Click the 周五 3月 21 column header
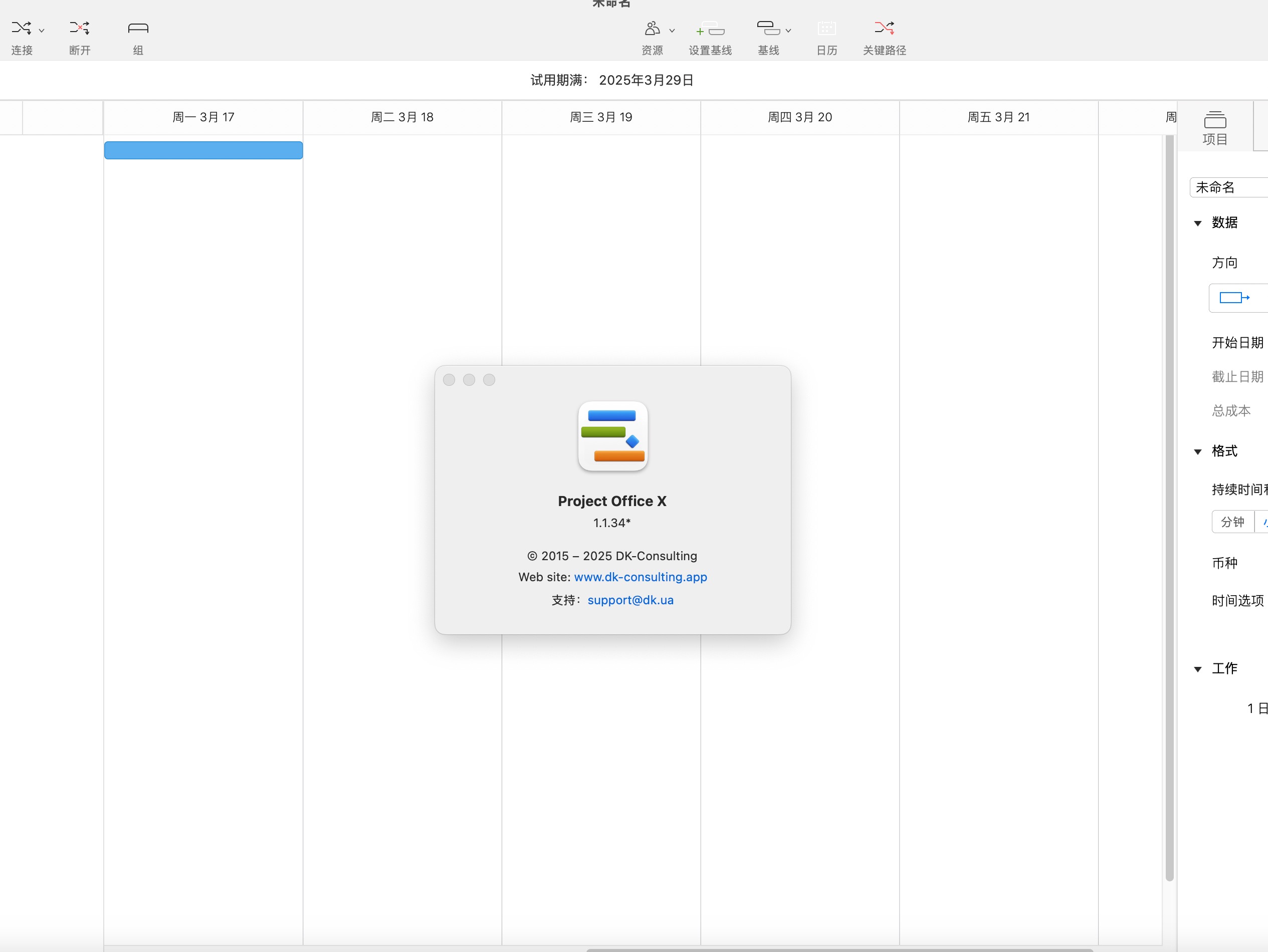The image size is (1268, 952). tap(999, 117)
